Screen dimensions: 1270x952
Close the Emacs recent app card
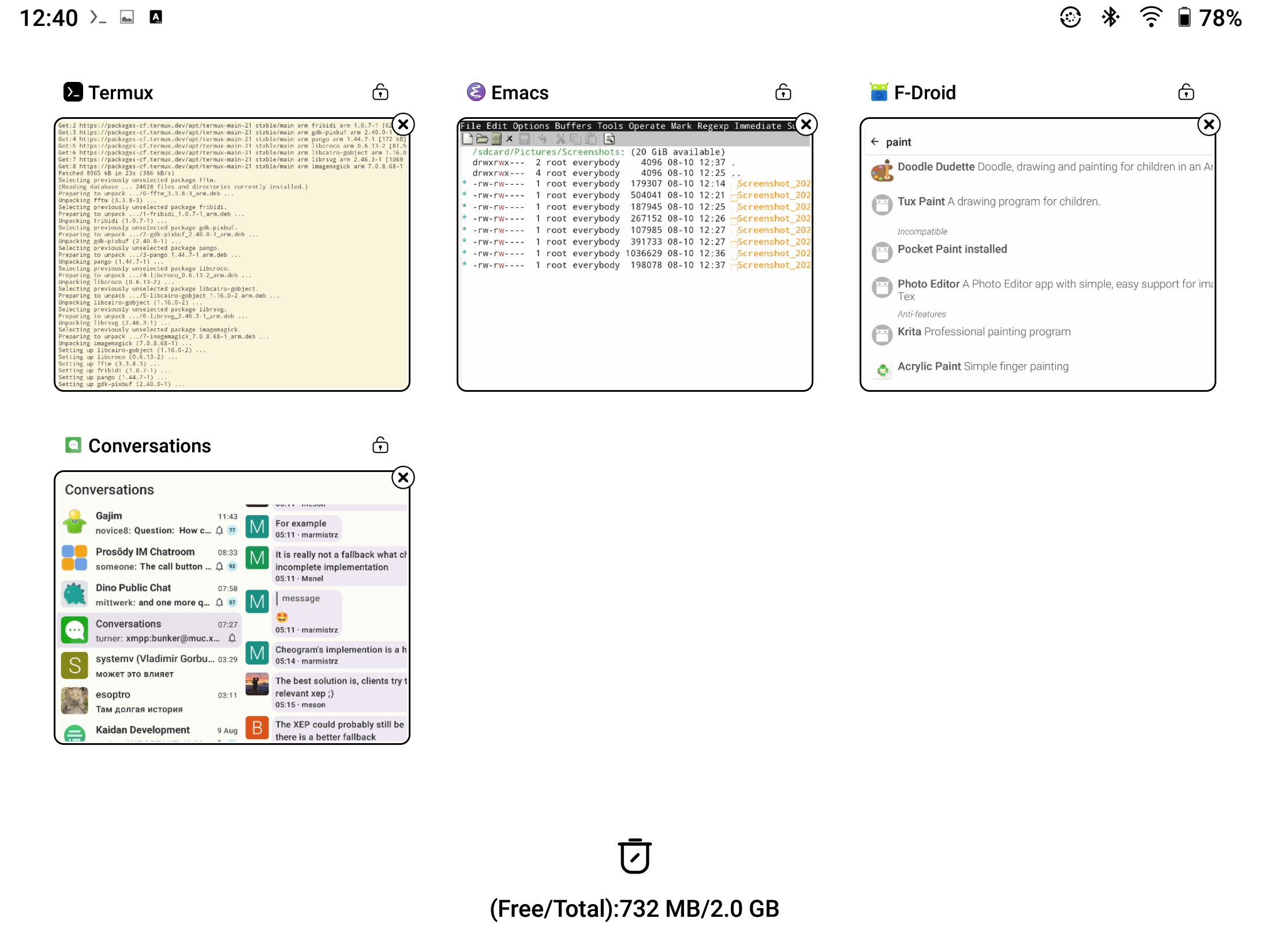point(806,124)
